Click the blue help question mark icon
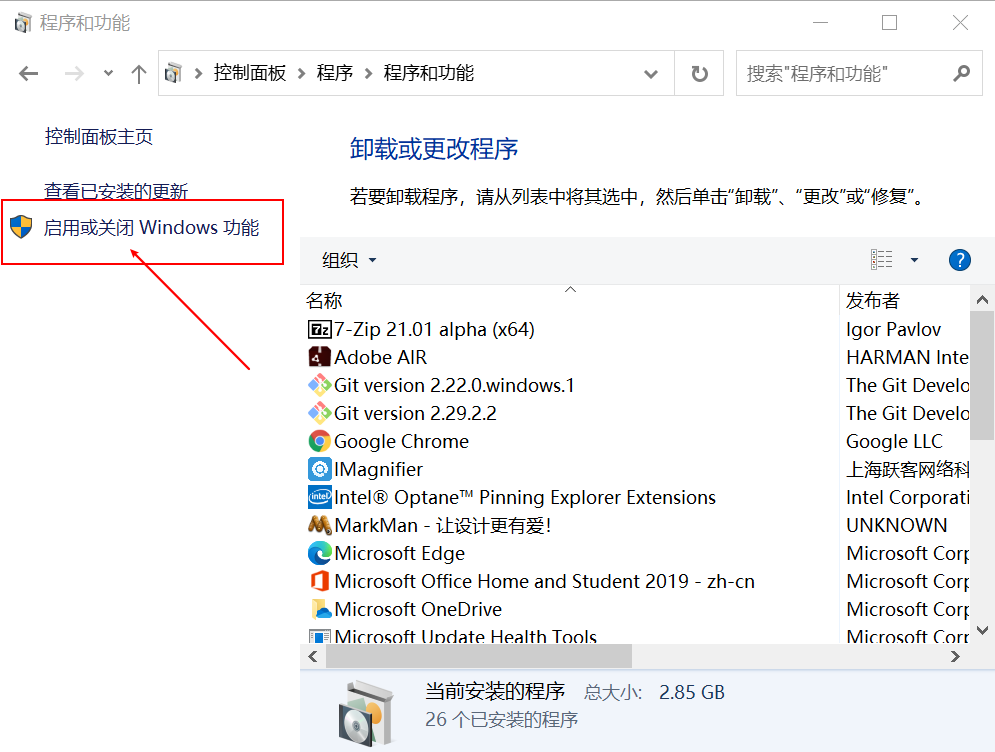Viewport: 995px width, 752px height. [959, 260]
